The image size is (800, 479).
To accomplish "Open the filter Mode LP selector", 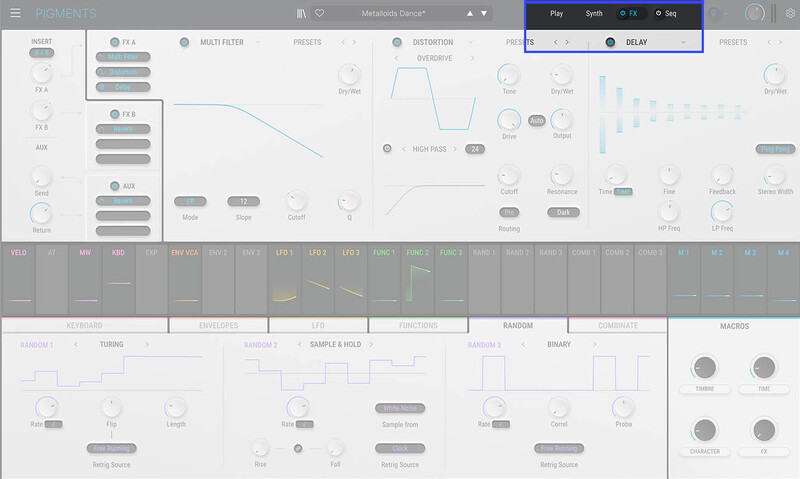I will 190,201.
